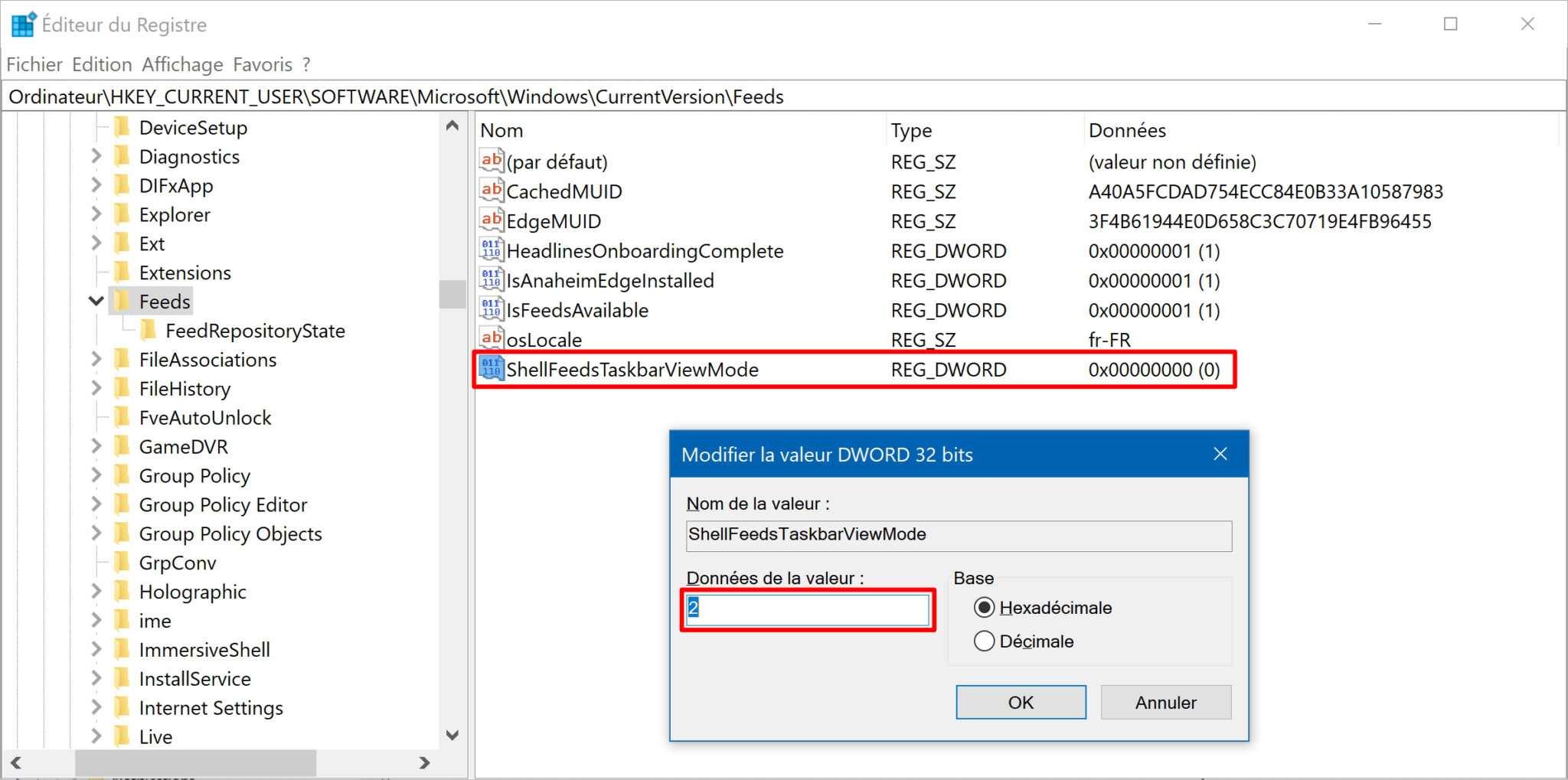1568x780 pixels.
Task: Expand the Diagnostics key
Action: (96, 156)
